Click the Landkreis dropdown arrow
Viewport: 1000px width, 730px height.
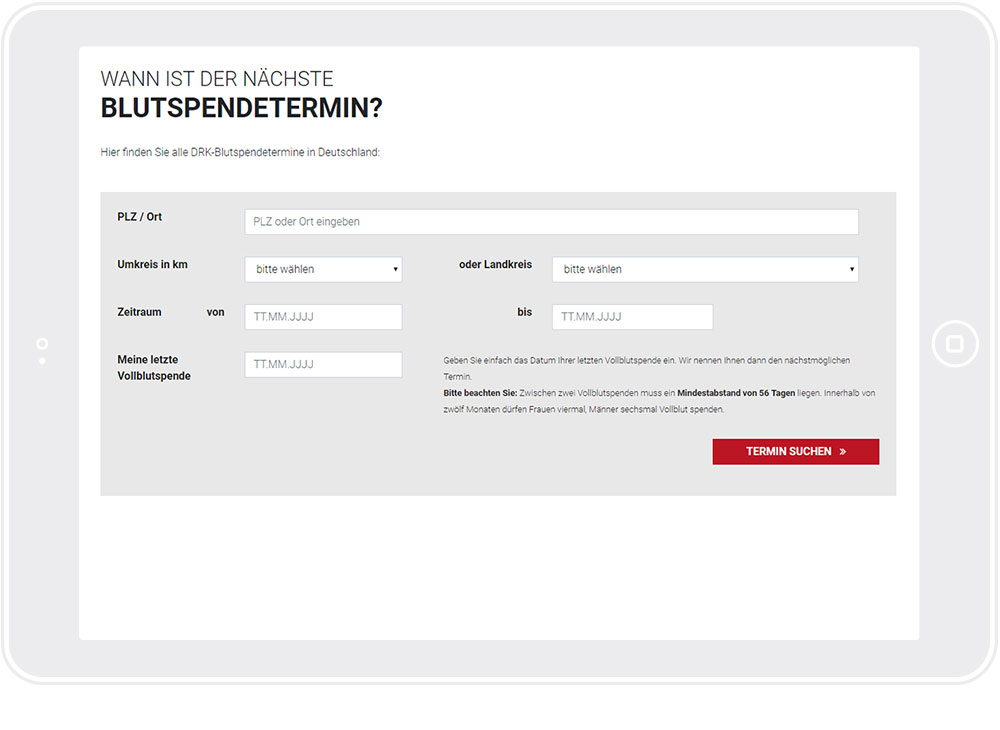click(x=851, y=269)
